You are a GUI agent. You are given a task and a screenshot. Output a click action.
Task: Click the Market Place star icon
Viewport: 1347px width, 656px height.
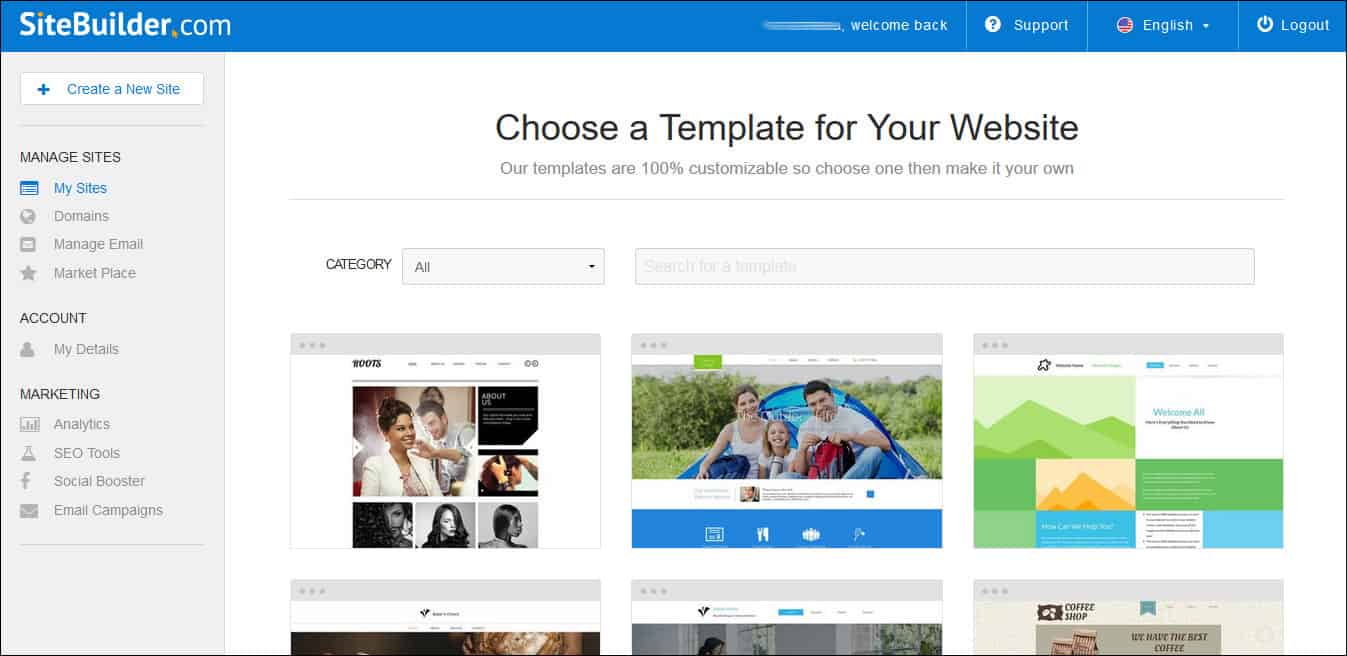pyautogui.click(x=28, y=273)
